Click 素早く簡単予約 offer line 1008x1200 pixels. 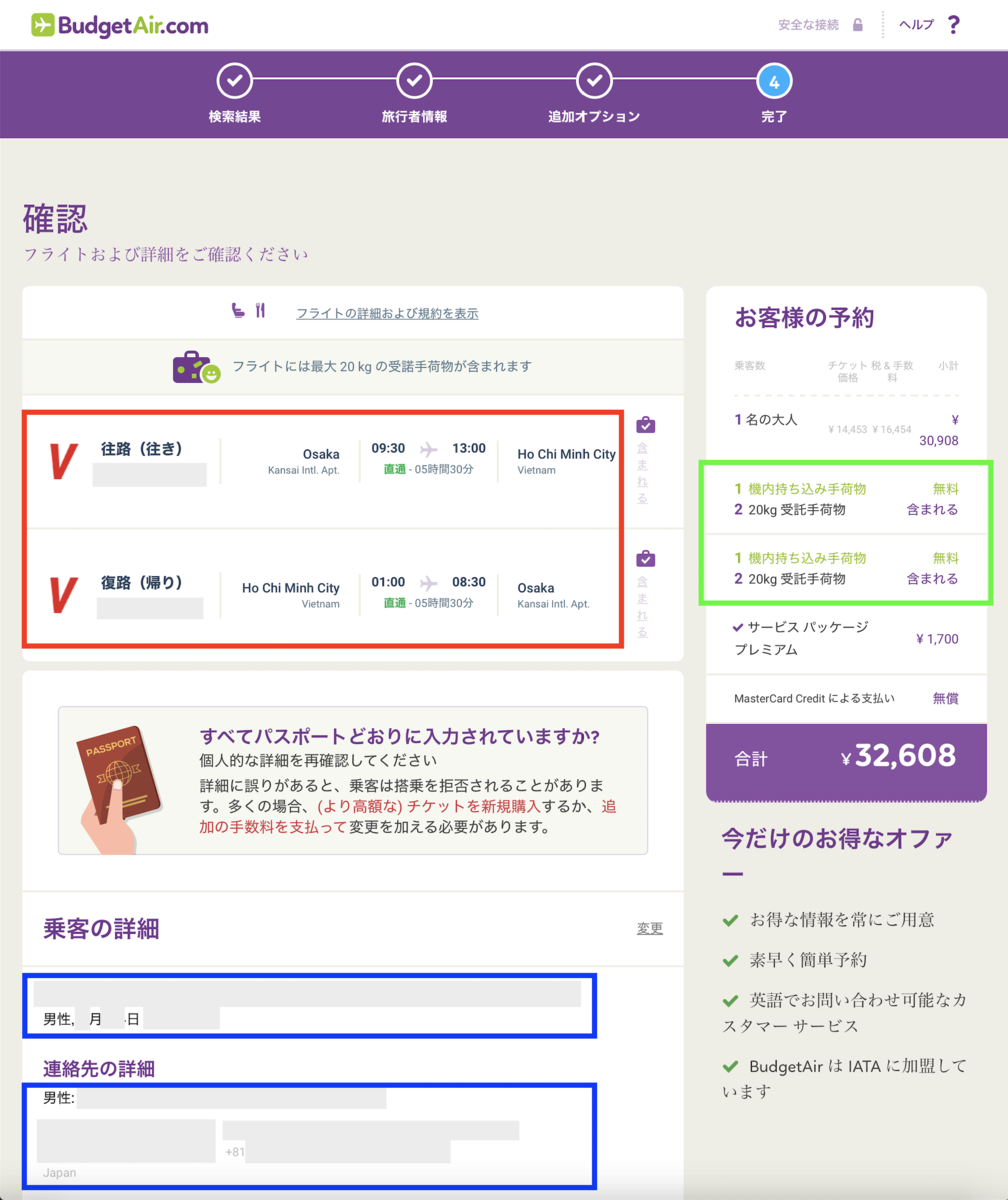click(808, 960)
